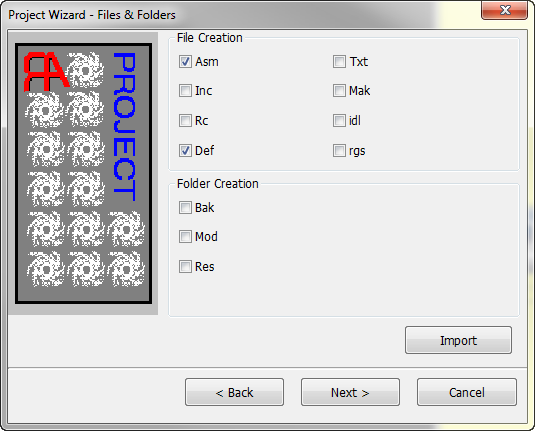Proceed with the Next button
The height and width of the screenshot is (431, 535).
[350, 392]
